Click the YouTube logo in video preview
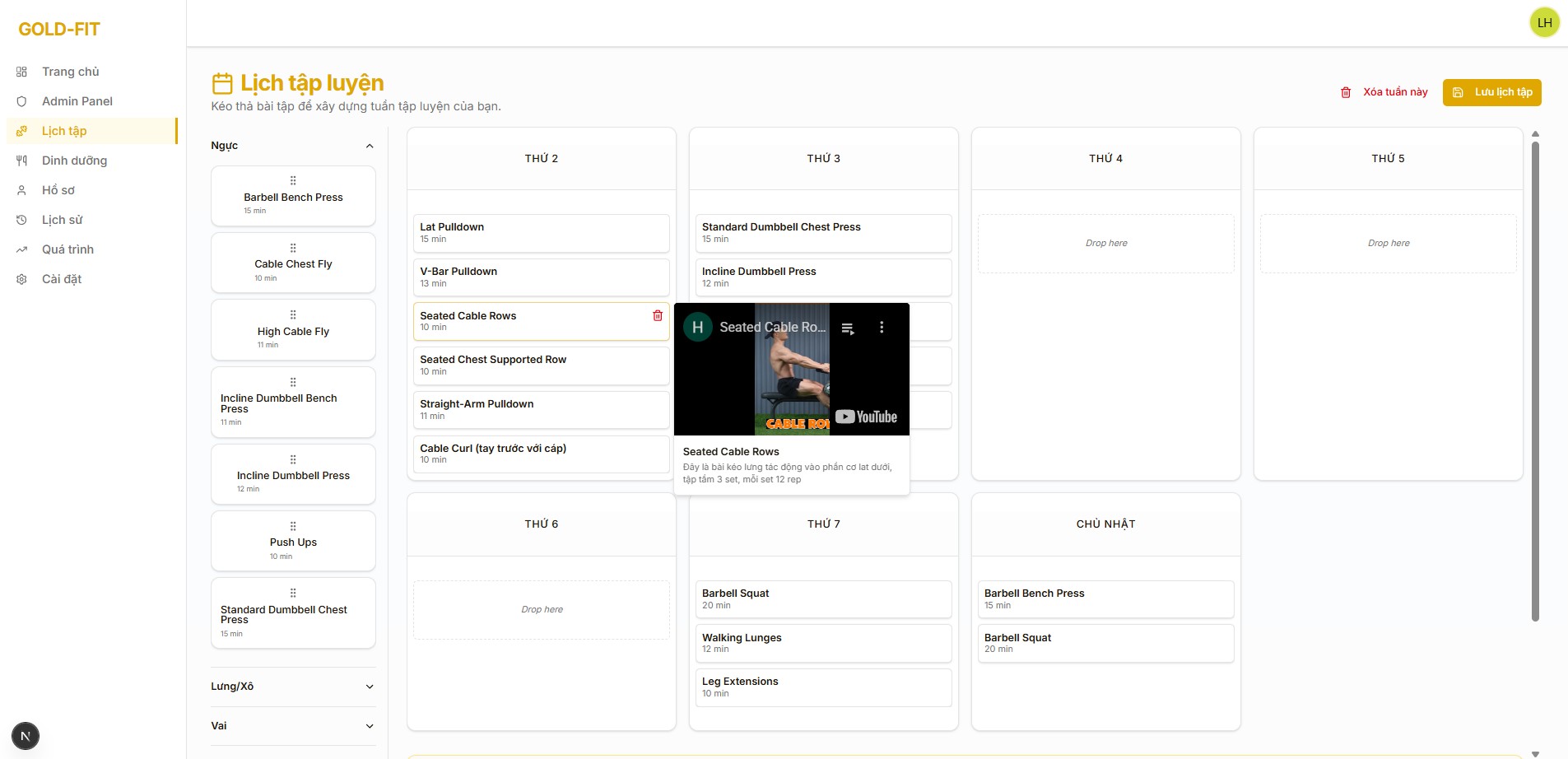 point(867,417)
